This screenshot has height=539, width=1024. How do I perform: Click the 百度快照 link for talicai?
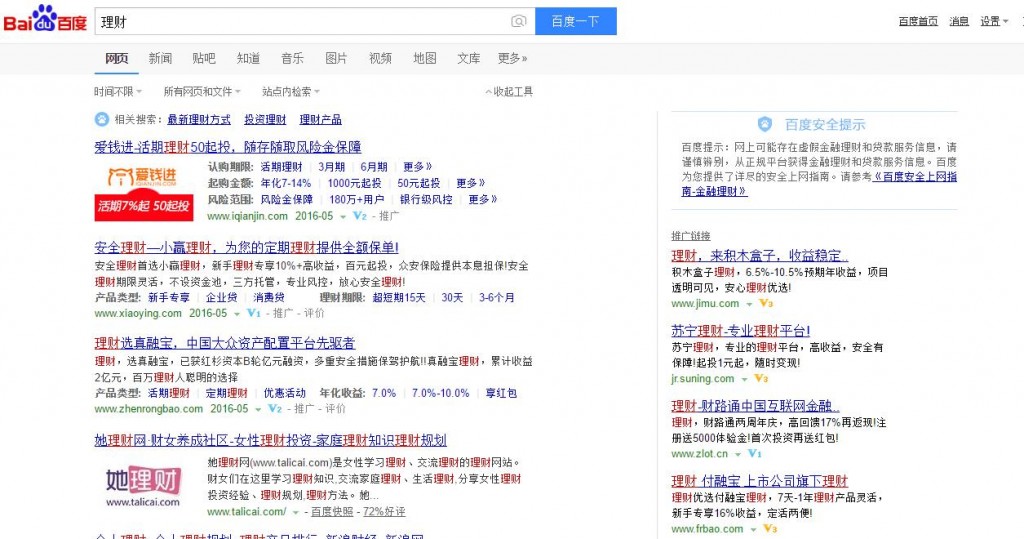click(332, 512)
